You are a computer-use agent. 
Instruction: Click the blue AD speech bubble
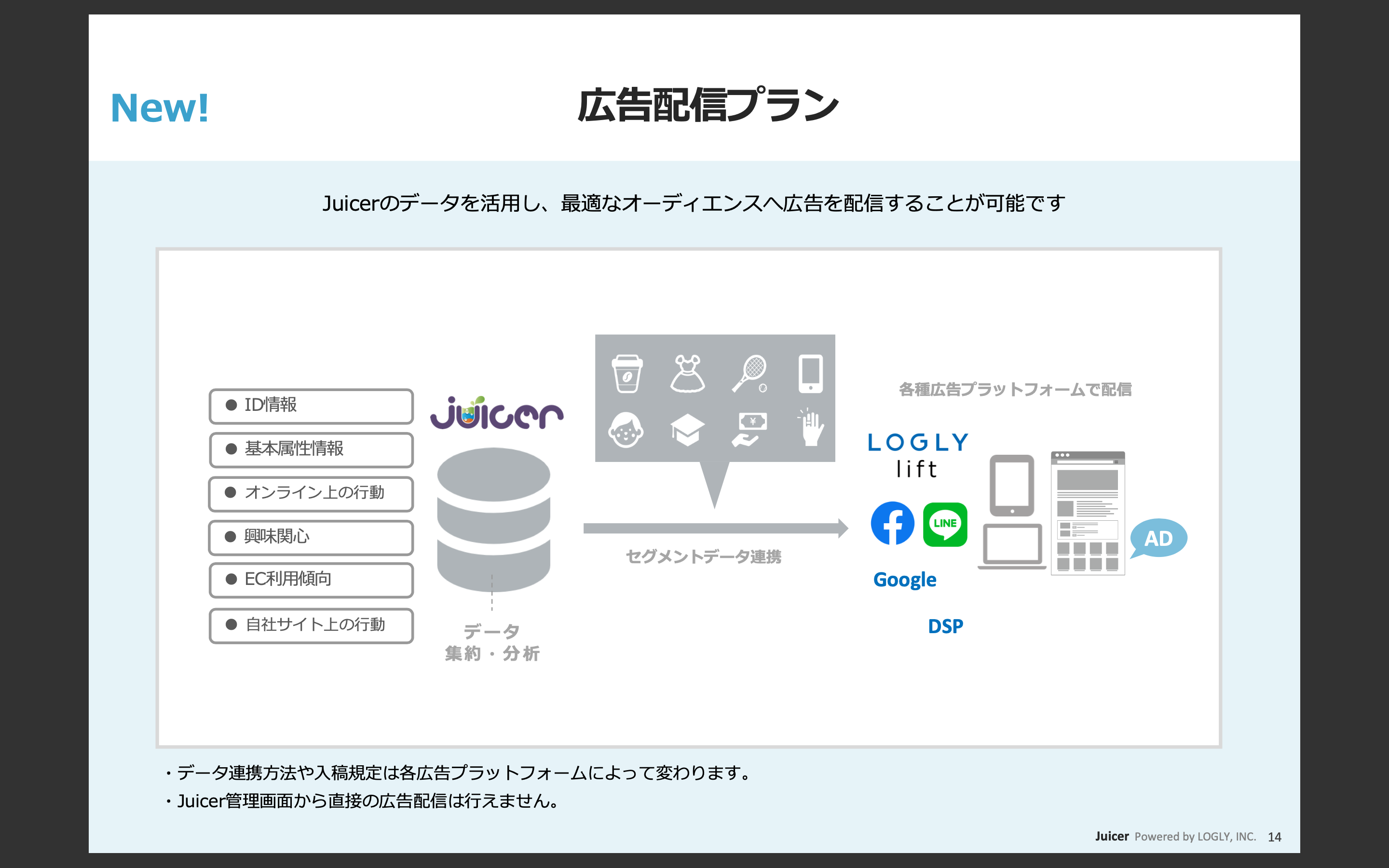1158,539
